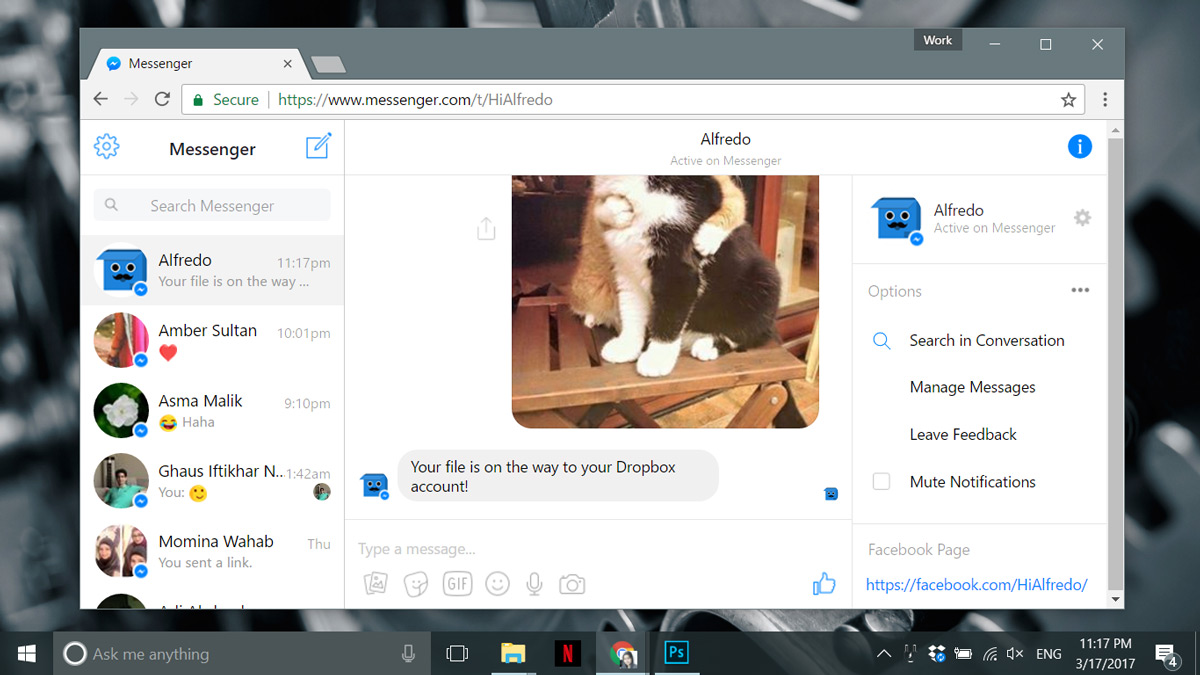Open the Alfredo conversation

pyautogui.click(x=212, y=270)
